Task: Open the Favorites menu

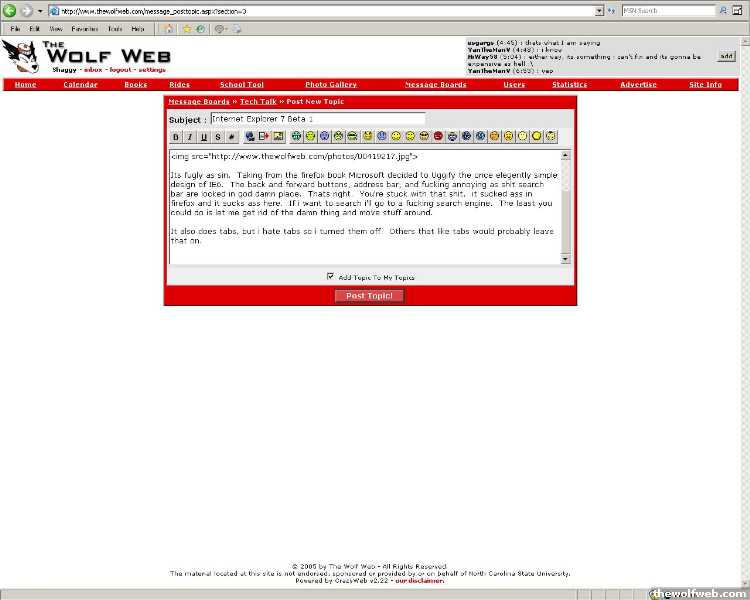Action: [84, 29]
